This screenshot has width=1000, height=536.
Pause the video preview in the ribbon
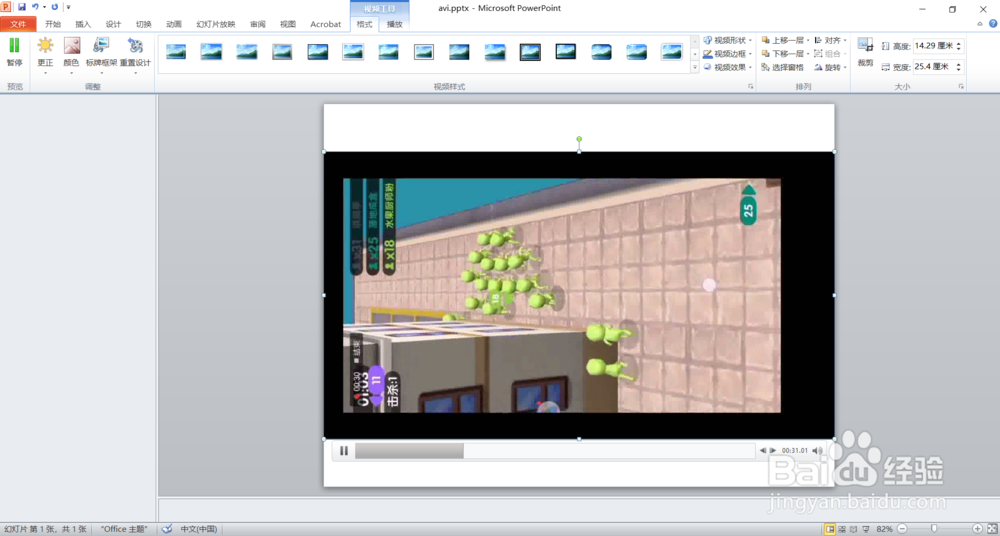click(x=14, y=52)
